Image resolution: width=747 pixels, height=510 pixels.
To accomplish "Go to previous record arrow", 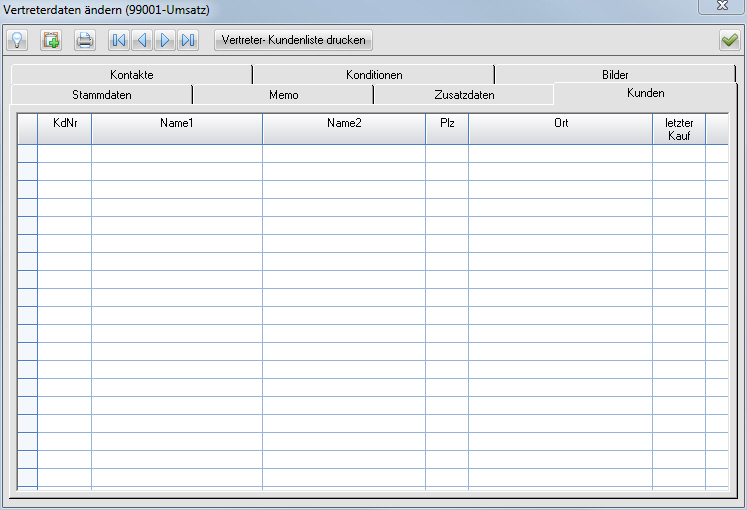I will (142, 40).
